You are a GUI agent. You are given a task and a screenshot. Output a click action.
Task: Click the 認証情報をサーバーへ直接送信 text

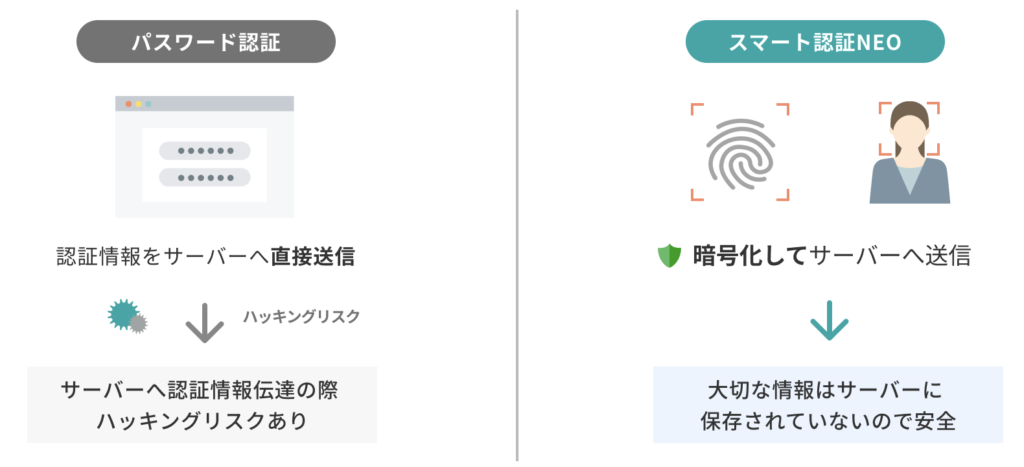coord(205,257)
